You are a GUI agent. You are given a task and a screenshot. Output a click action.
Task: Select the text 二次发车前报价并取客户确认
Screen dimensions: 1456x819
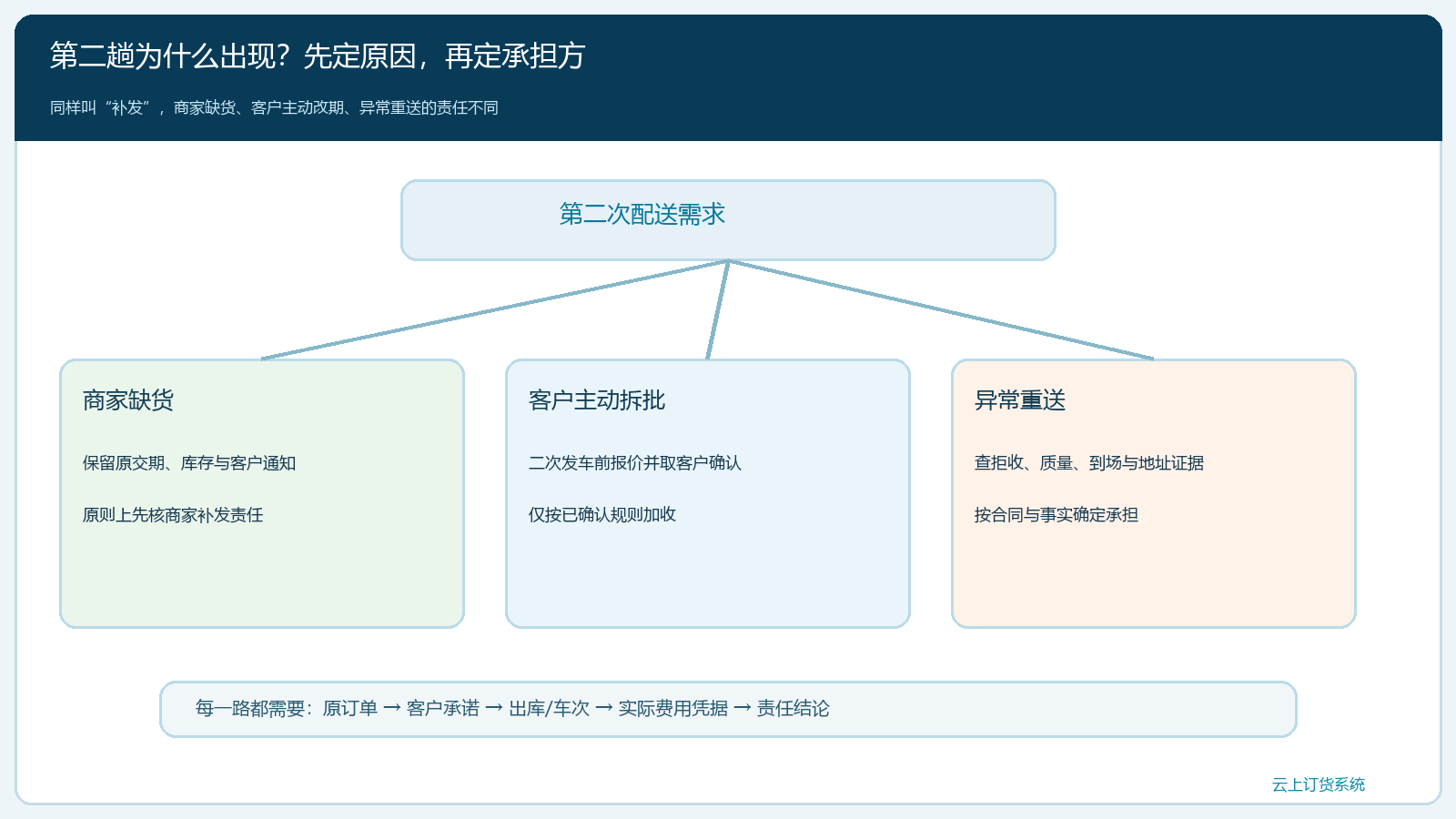click(635, 463)
